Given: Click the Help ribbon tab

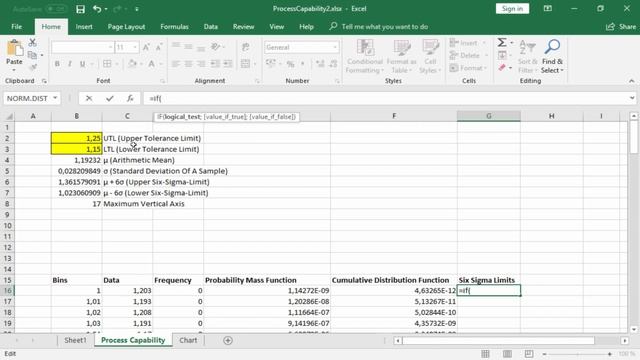Looking at the screenshot, I should 306,27.
